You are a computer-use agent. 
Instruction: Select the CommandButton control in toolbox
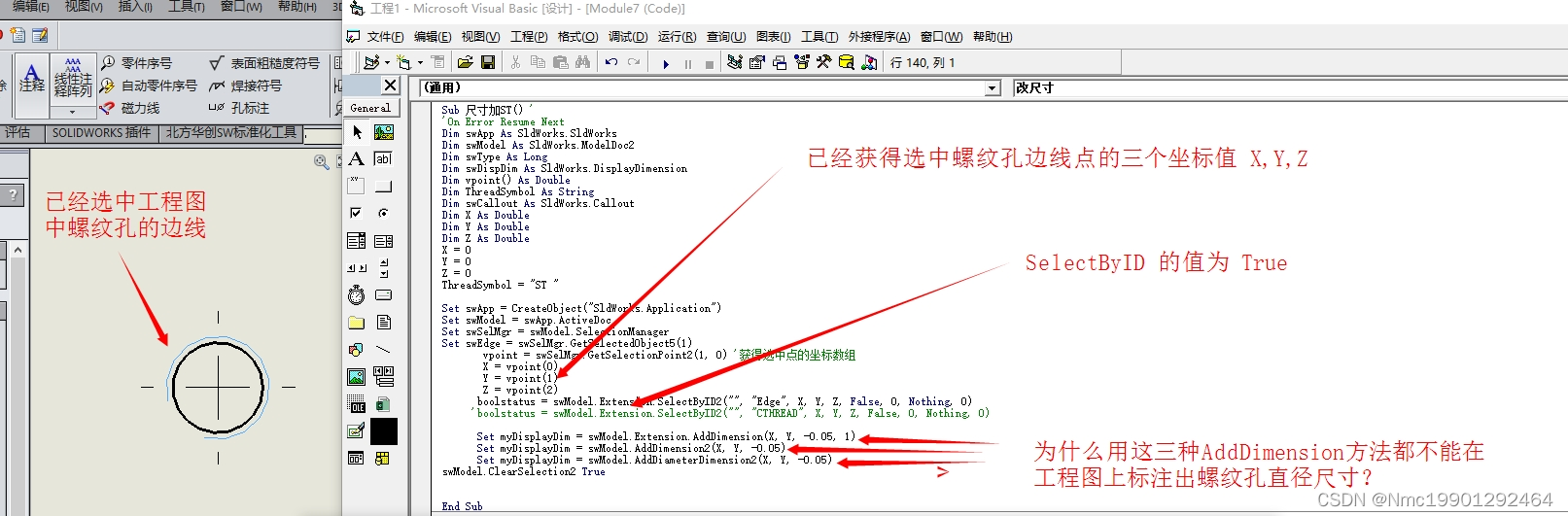[384, 186]
